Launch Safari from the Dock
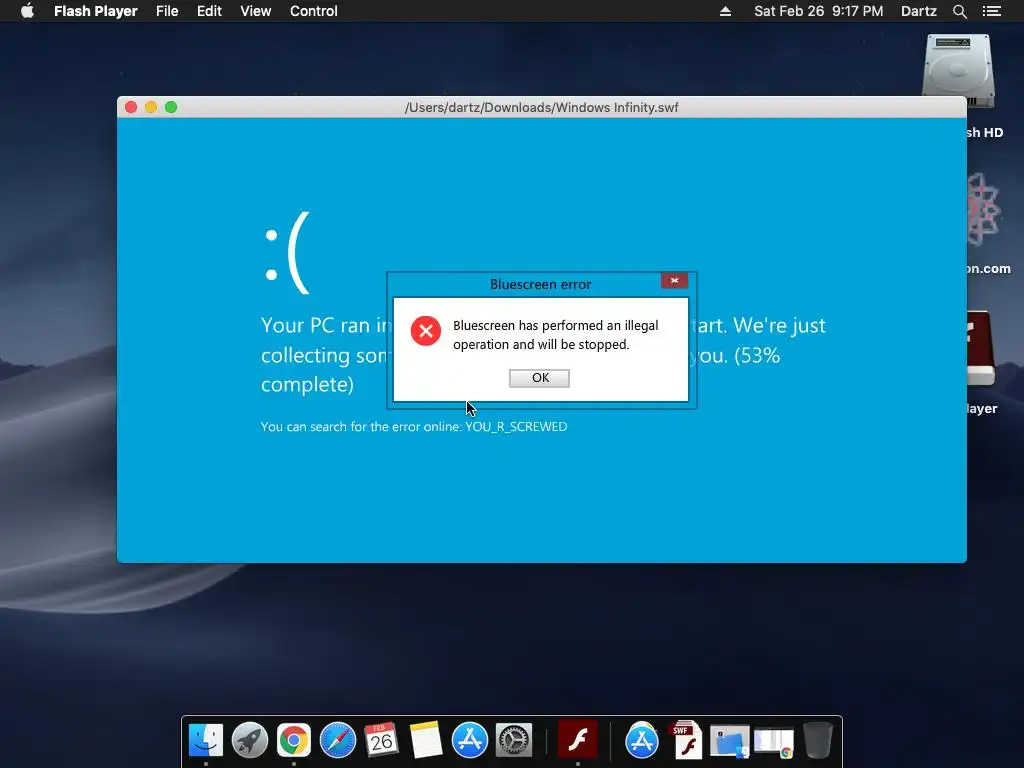The width and height of the screenshot is (1024, 768). [x=338, y=740]
